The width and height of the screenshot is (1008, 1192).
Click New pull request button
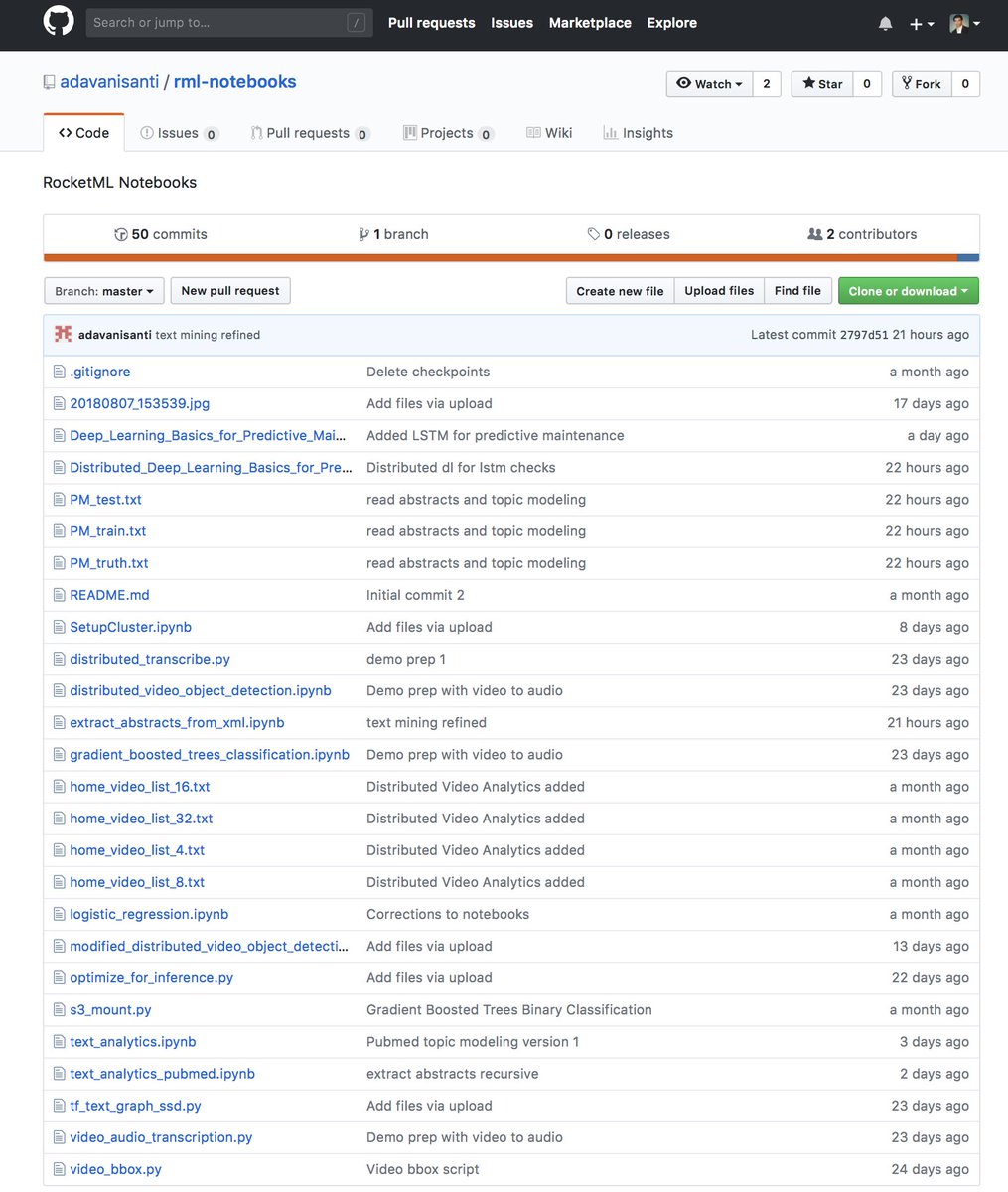[x=230, y=291]
